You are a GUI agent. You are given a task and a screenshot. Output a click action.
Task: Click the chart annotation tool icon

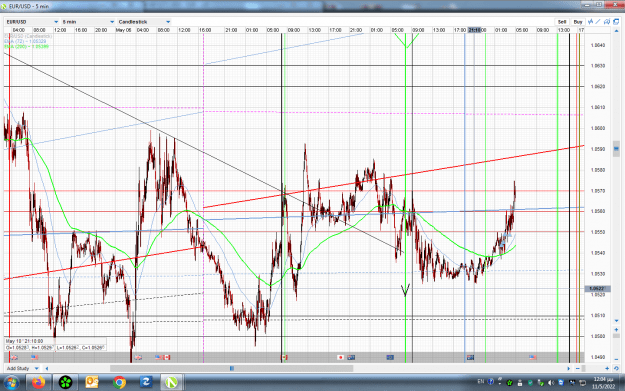[607, 22]
